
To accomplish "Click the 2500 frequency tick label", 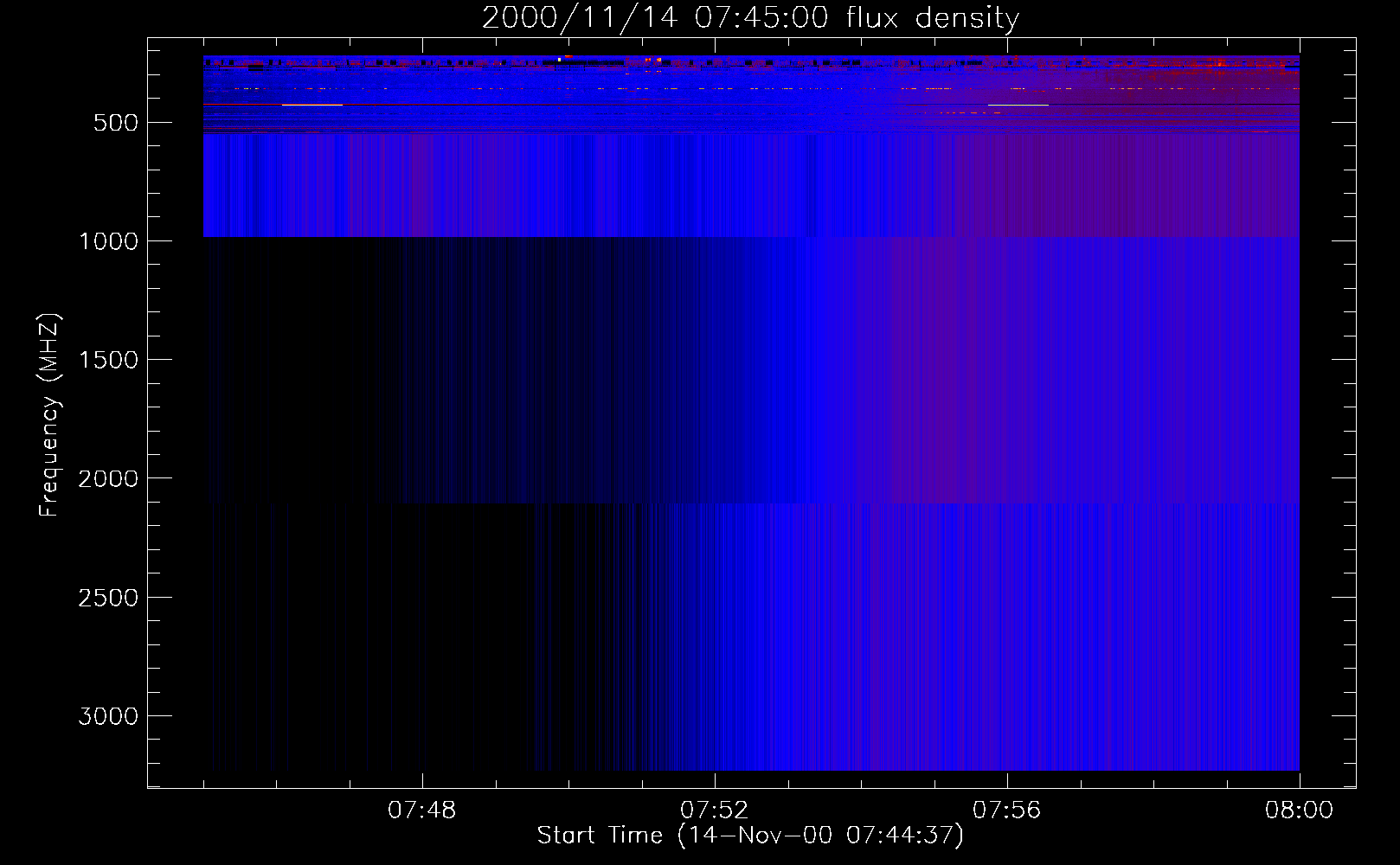I will (108, 598).
